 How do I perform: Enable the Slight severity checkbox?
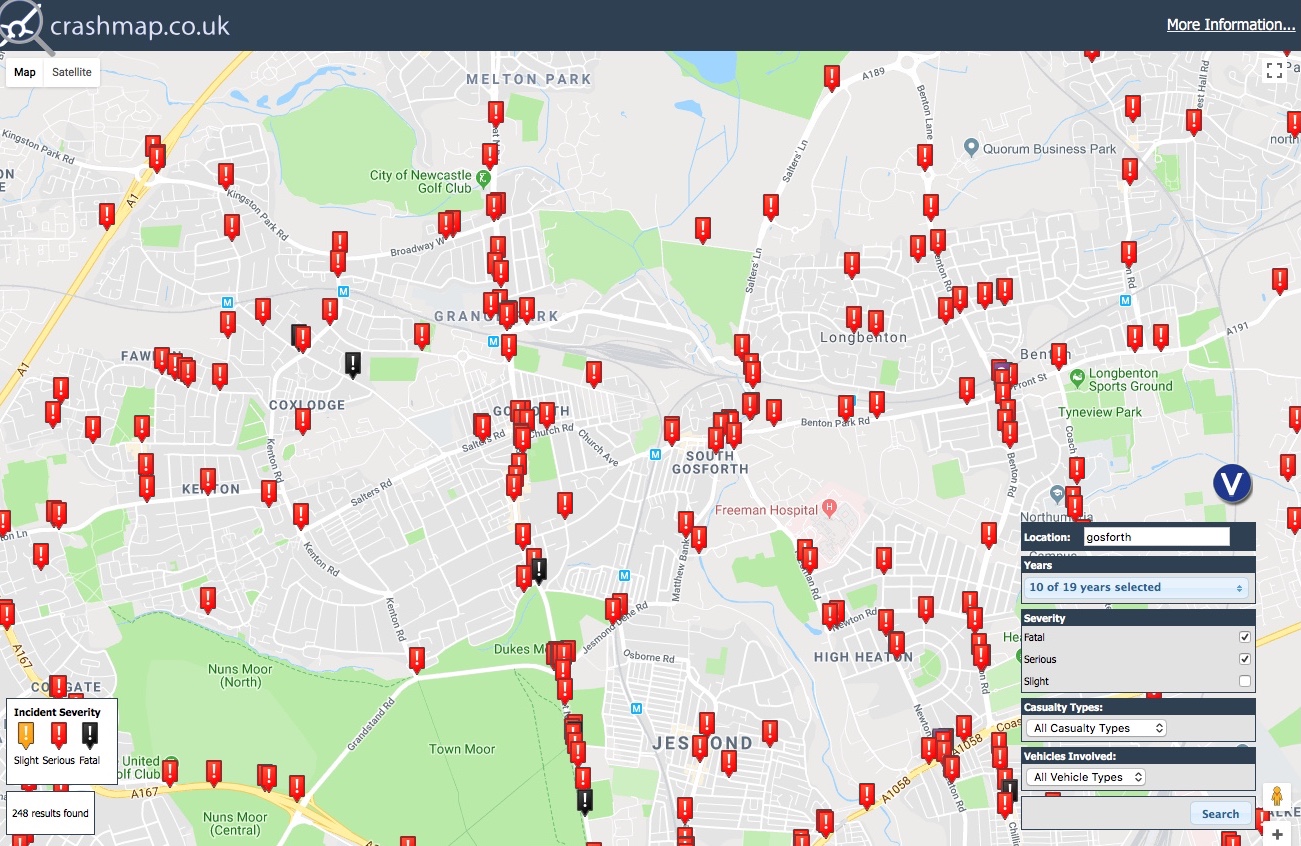[1245, 681]
